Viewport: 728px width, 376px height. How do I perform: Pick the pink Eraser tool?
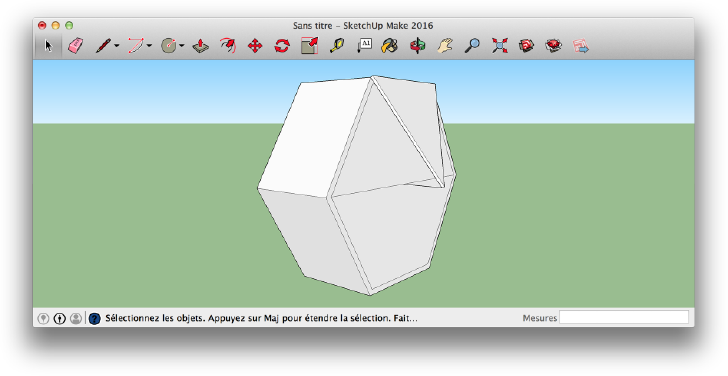coord(76,45)
